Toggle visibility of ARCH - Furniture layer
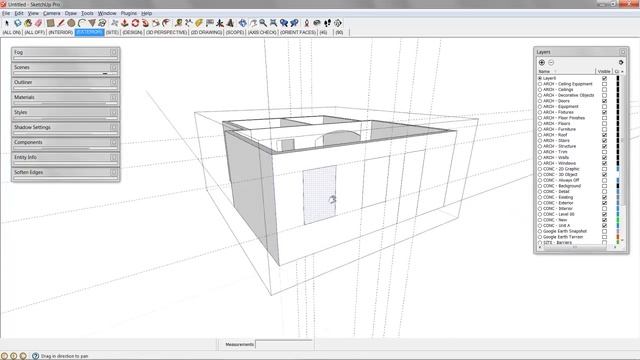Viewport: 640px width, 360px height. [604, 129]
